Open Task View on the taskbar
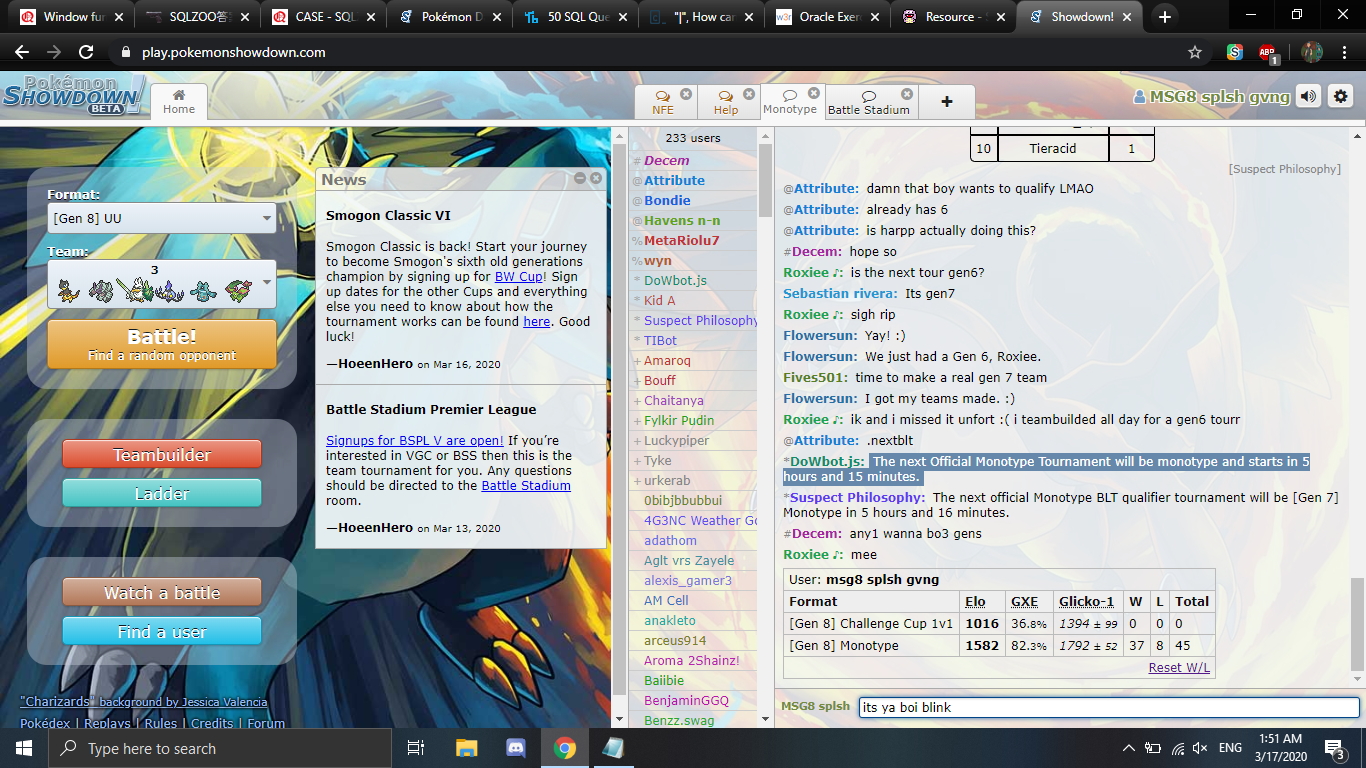Viewport: 1366px width, 768px height. point(417,748)
